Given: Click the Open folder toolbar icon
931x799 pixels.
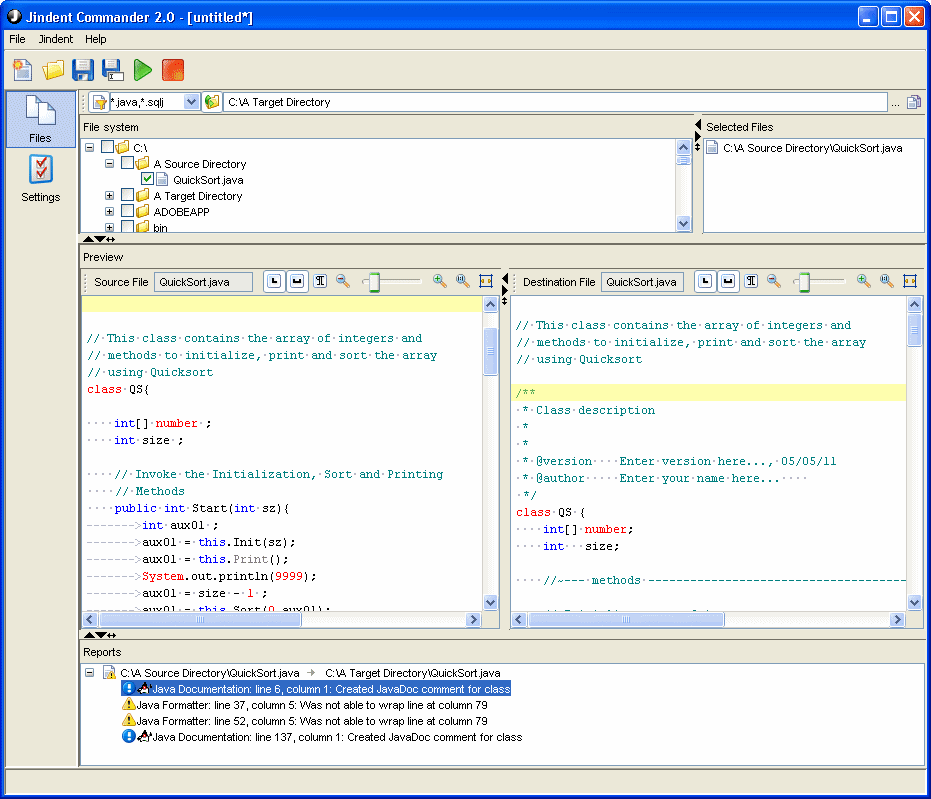Looking at the screenshot, I should (52, 70).
